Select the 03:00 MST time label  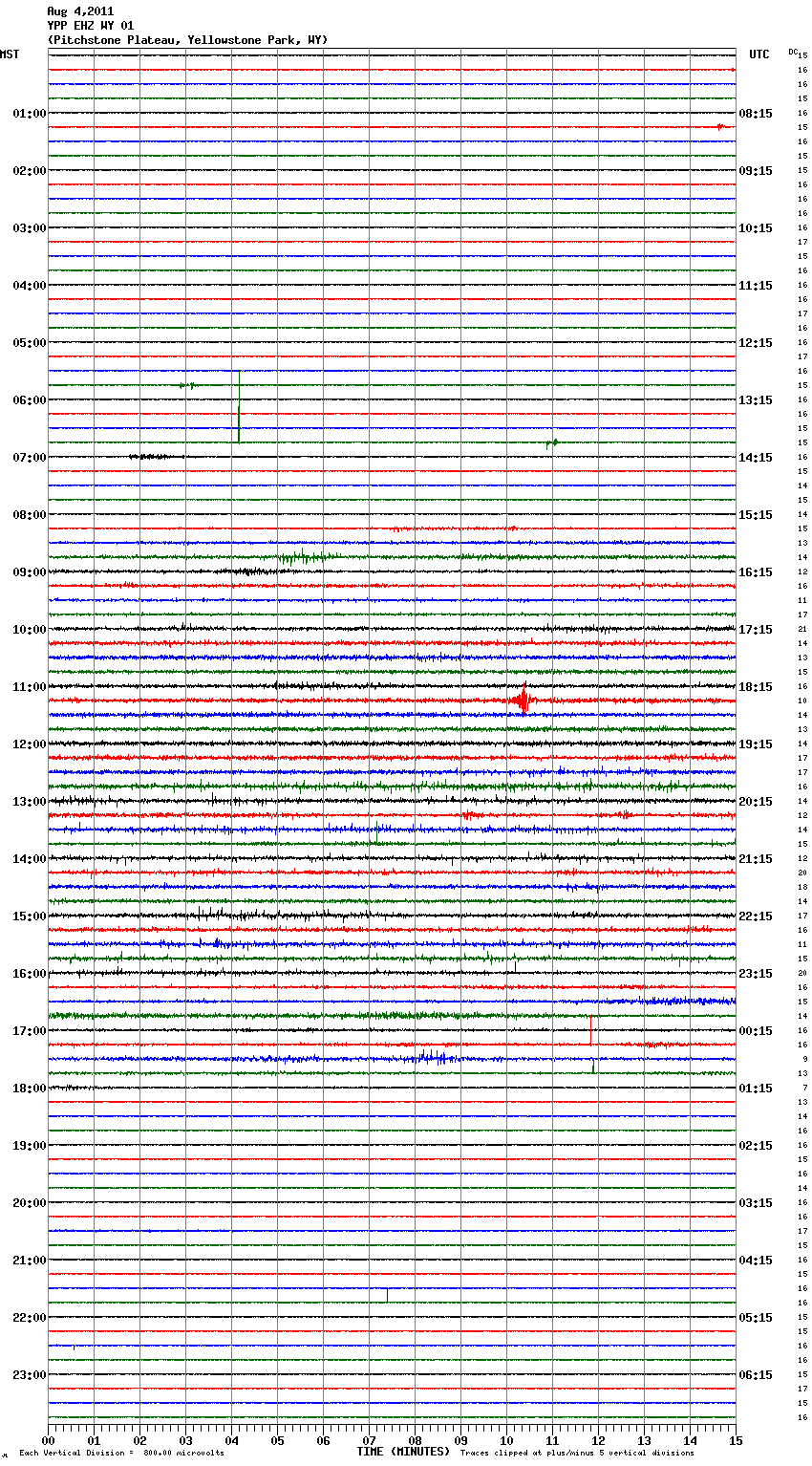click(30, 228)
